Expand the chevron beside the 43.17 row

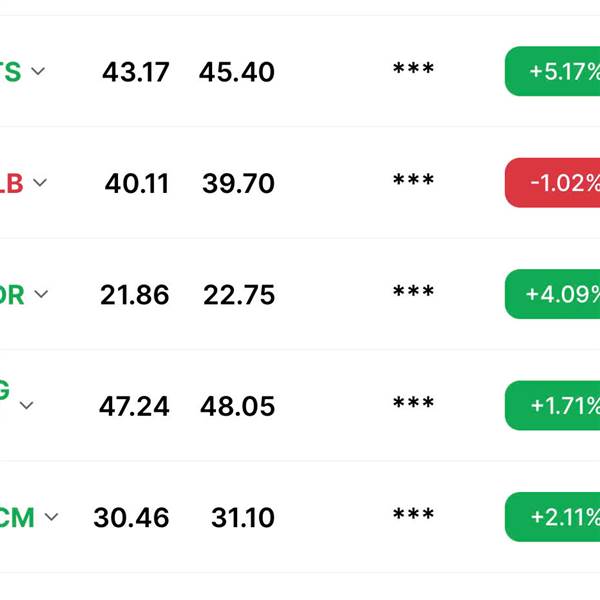tap(38, 72)
